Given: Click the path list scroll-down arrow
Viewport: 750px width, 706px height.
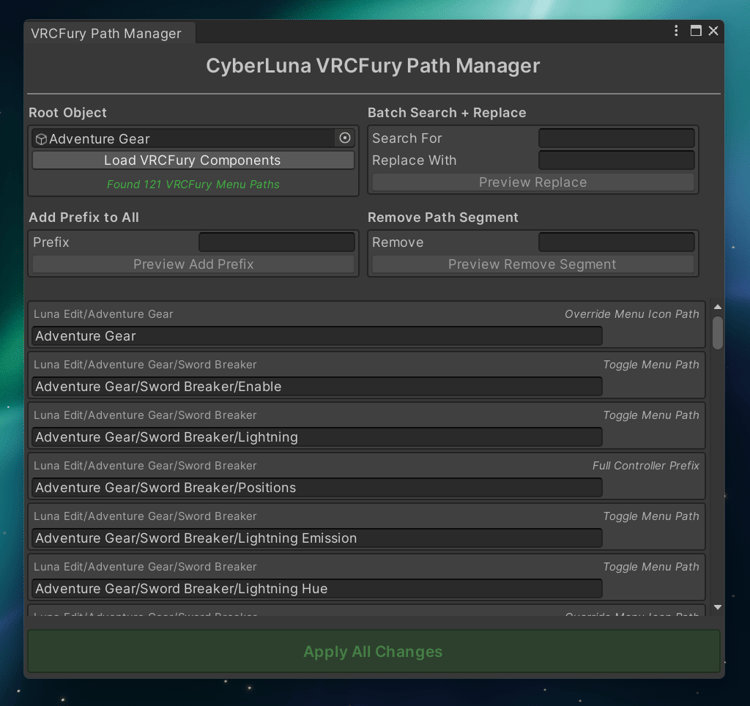Looking at the screenshot, I should pyautogui.click(x=717, y=607).
